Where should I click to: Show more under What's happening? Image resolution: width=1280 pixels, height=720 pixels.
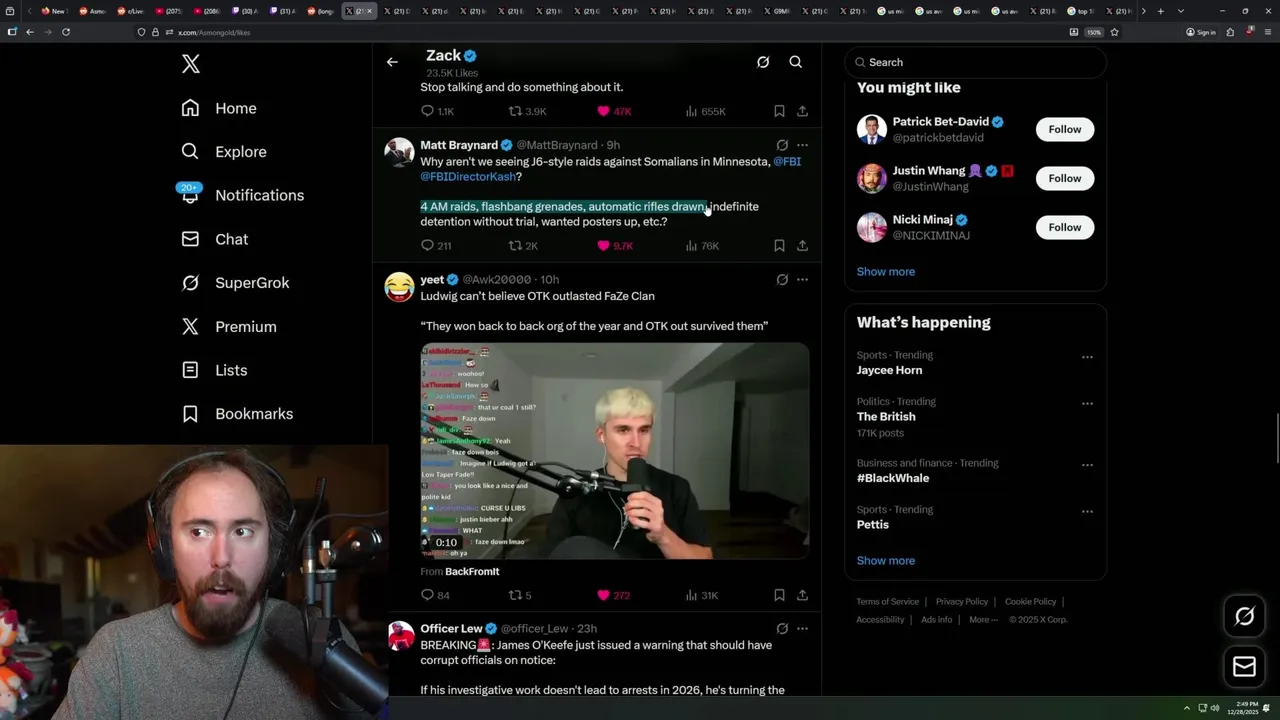tap(886, 560)
